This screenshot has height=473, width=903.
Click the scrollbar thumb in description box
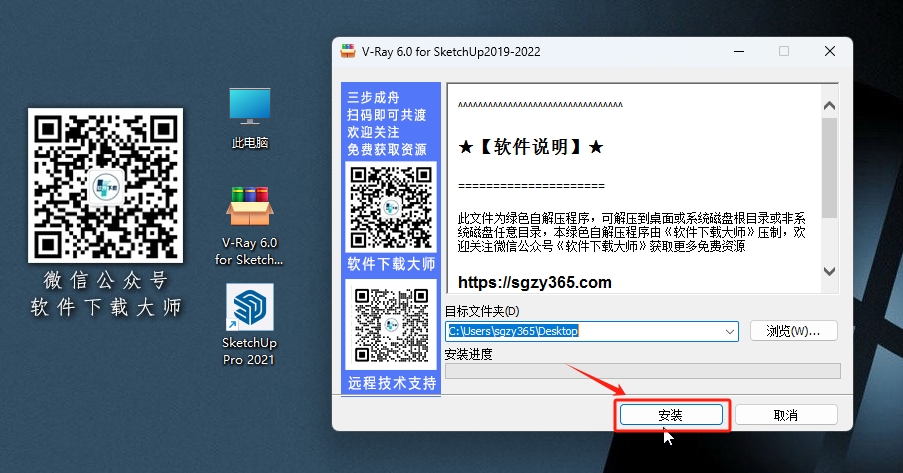click(829, 168)
